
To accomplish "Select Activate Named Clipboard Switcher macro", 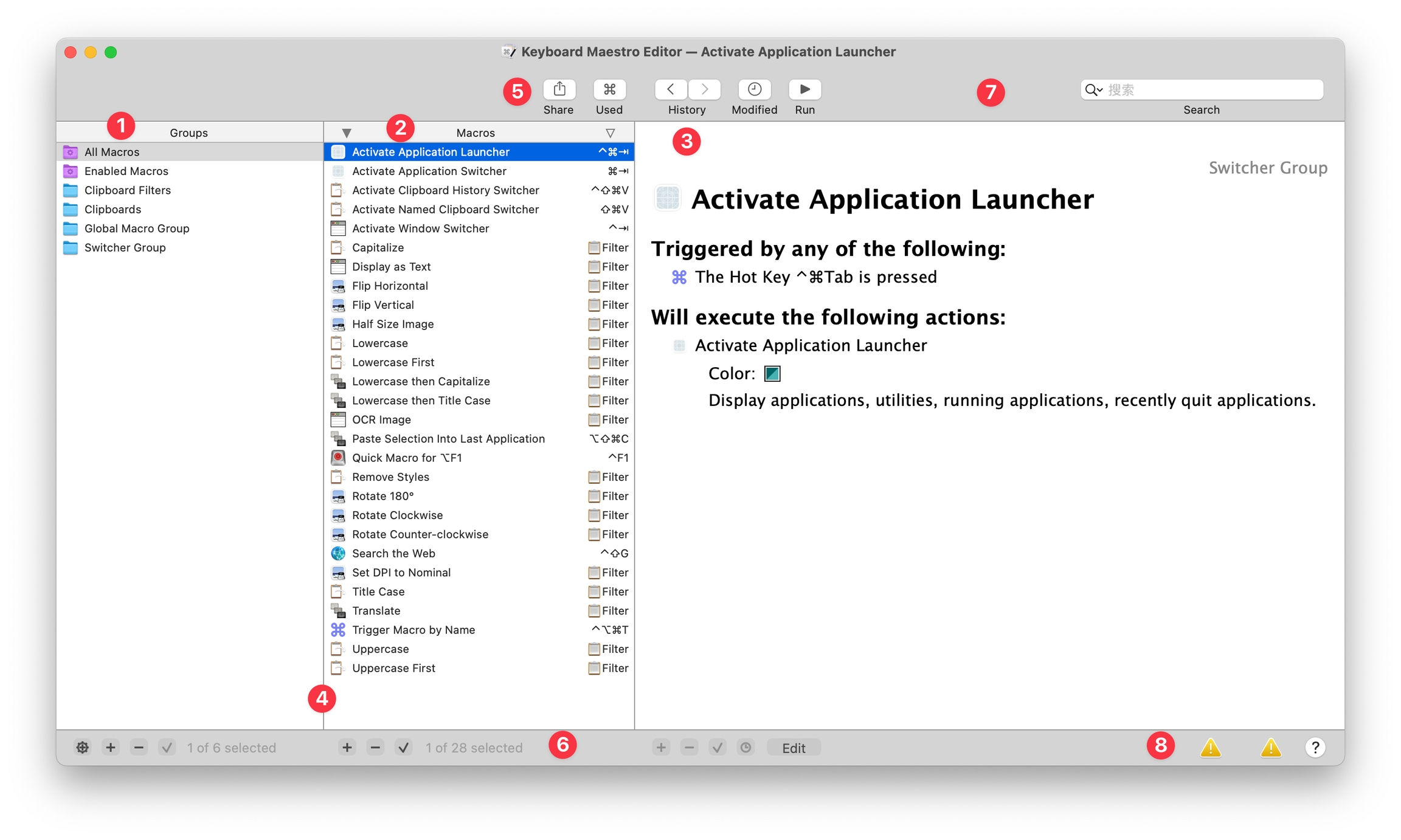I will pos(479,209).
